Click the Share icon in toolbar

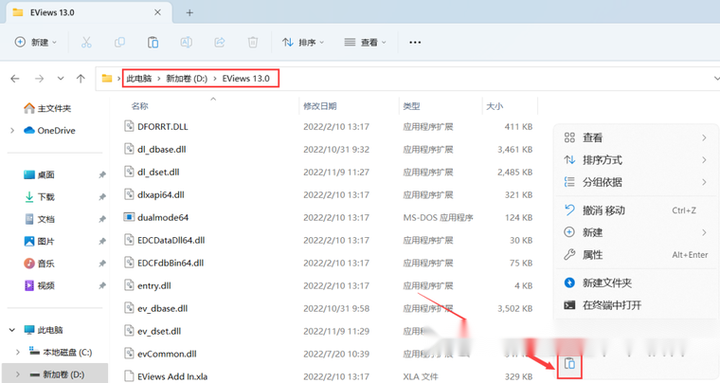pos(219,42)
